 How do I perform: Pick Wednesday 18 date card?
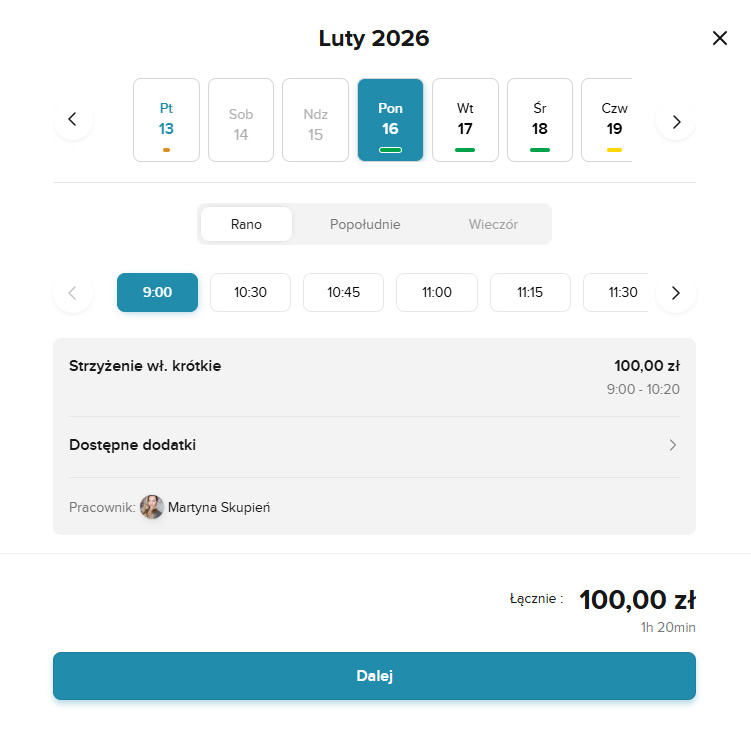[x=540, y=120]
